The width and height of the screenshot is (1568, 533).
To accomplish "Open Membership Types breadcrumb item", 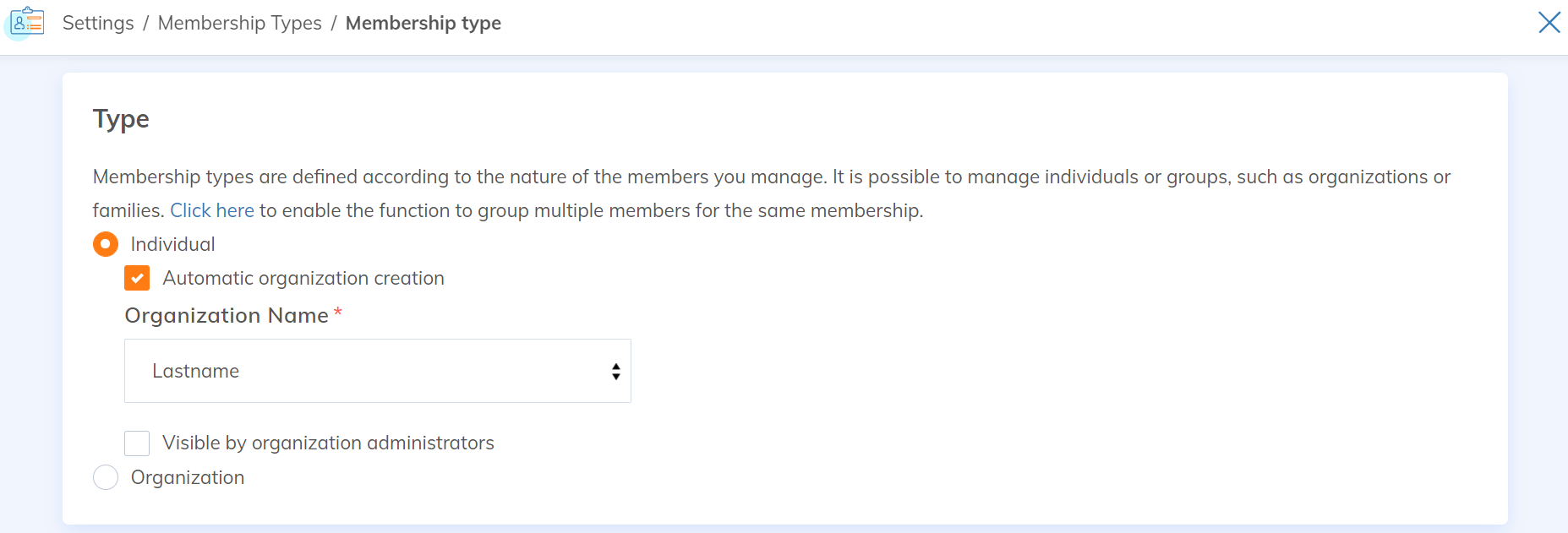I will pyautogui.click(x=239, y=23).
